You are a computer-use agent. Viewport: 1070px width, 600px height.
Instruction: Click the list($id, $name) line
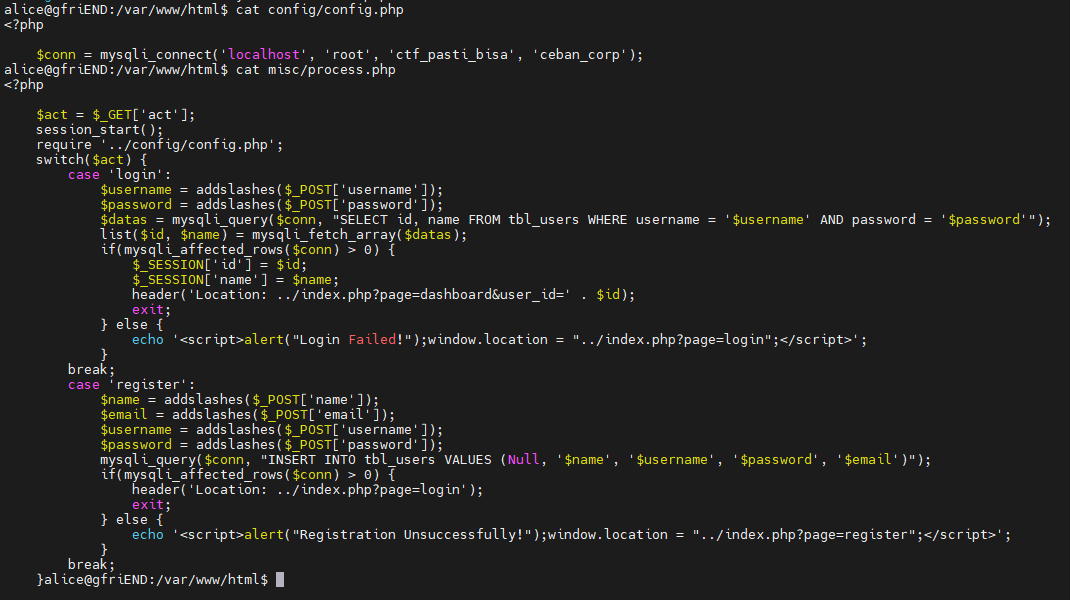coord(283,235)
